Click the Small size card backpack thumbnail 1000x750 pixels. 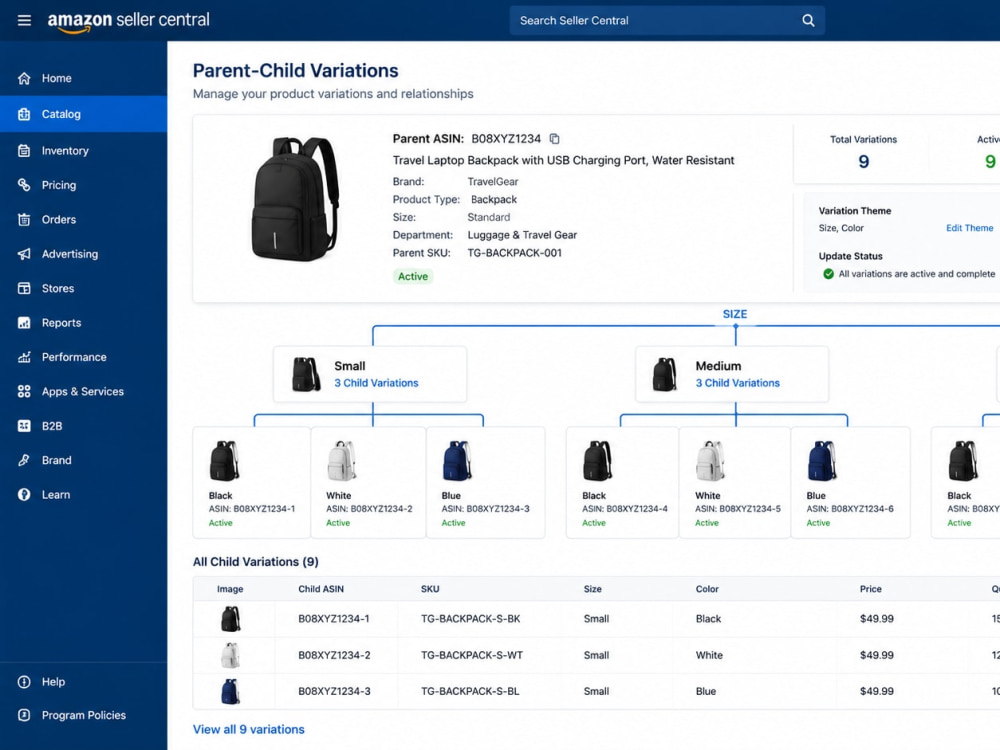click(x=306, y=374)
